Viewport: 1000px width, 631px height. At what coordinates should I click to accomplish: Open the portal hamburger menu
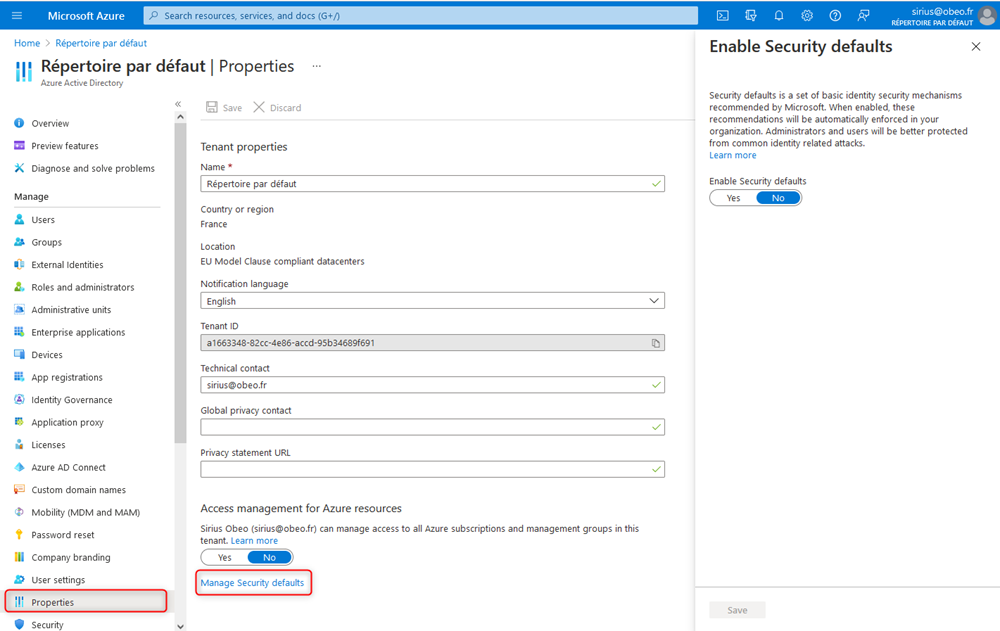click(16, 15)
